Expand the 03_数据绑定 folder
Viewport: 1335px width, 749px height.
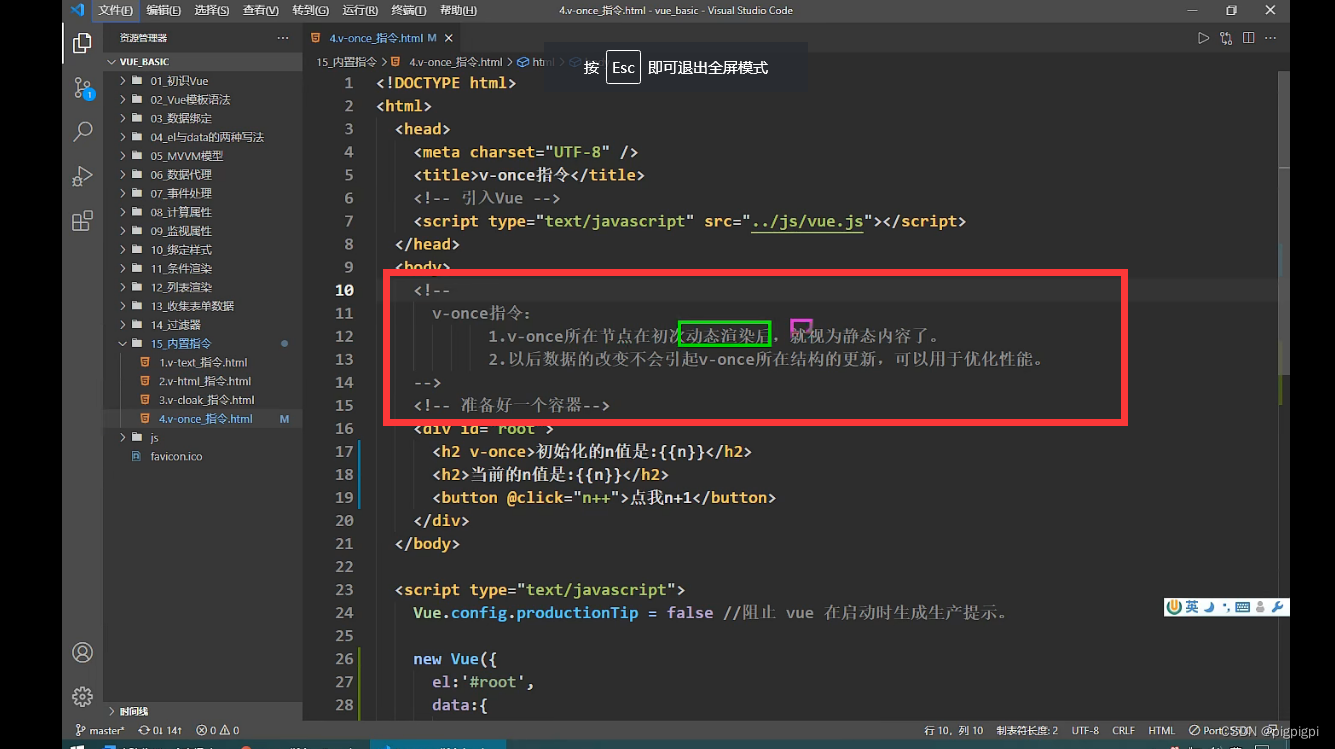pyautogui.click(x=202, y=118)
